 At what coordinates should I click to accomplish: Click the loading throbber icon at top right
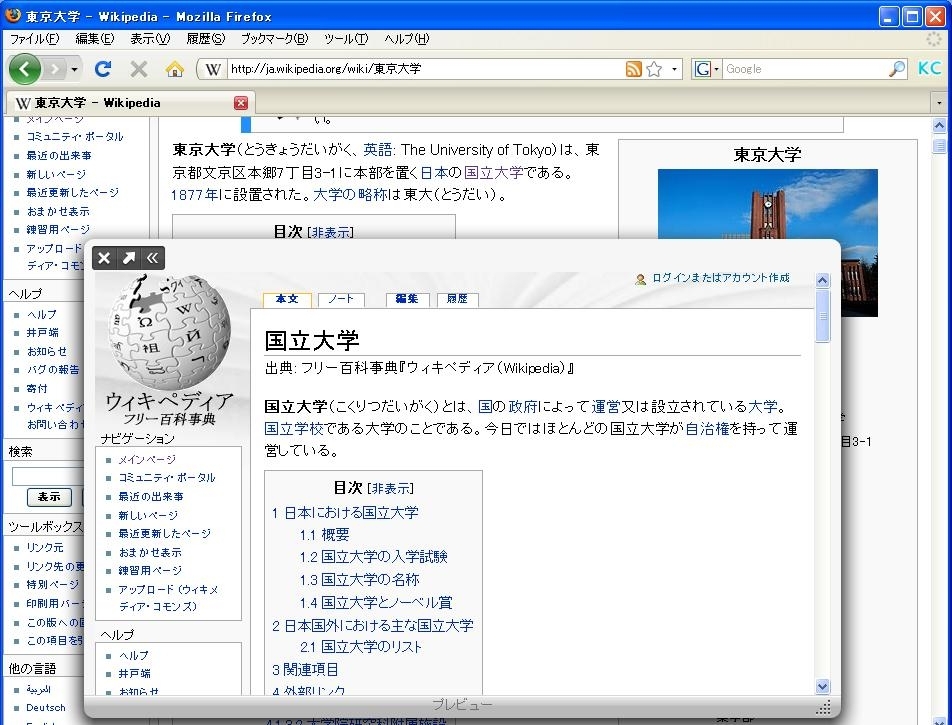coord(933,39)
